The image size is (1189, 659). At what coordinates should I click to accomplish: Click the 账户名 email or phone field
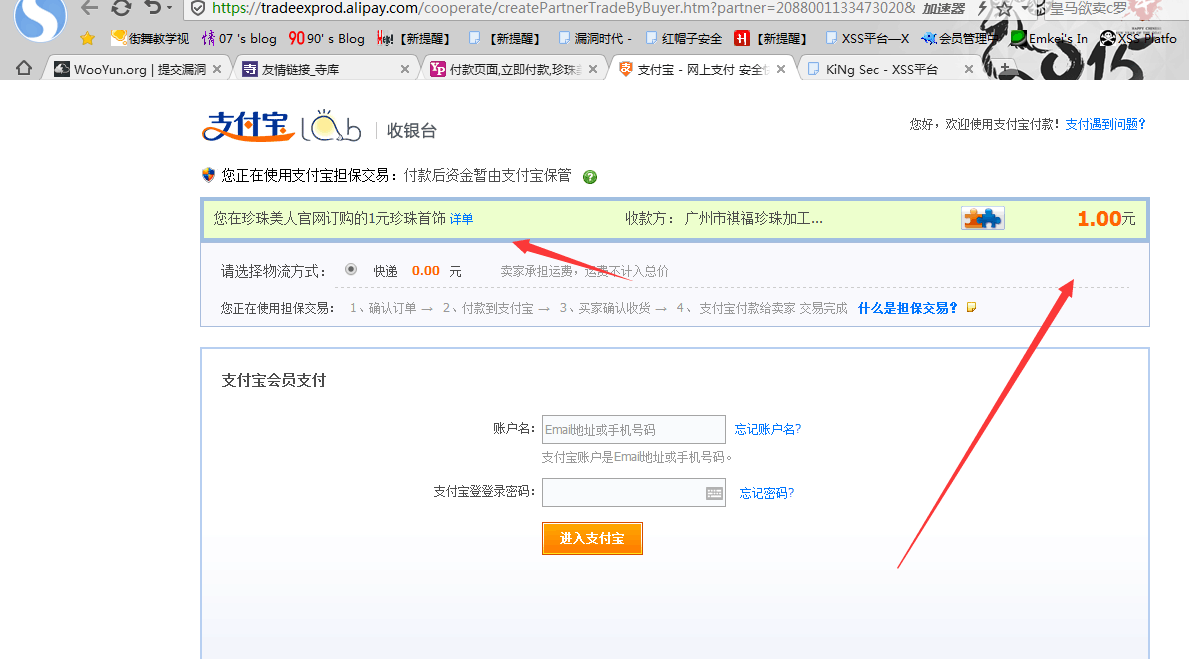[634, 429]
